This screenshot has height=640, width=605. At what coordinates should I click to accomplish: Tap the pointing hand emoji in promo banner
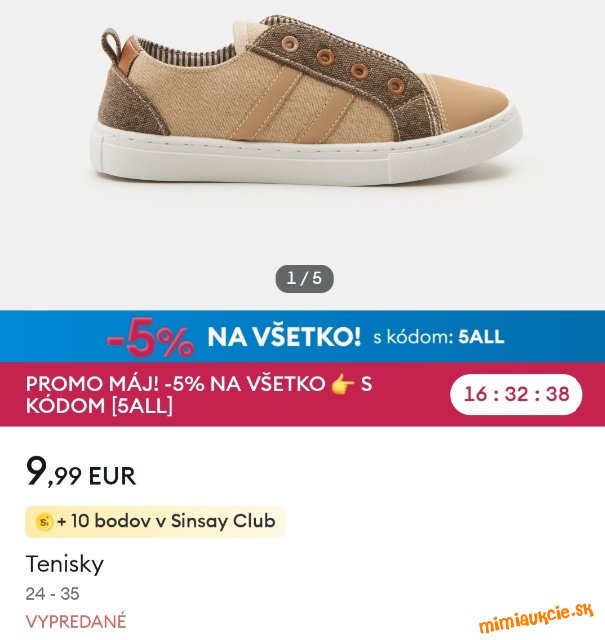342,384
